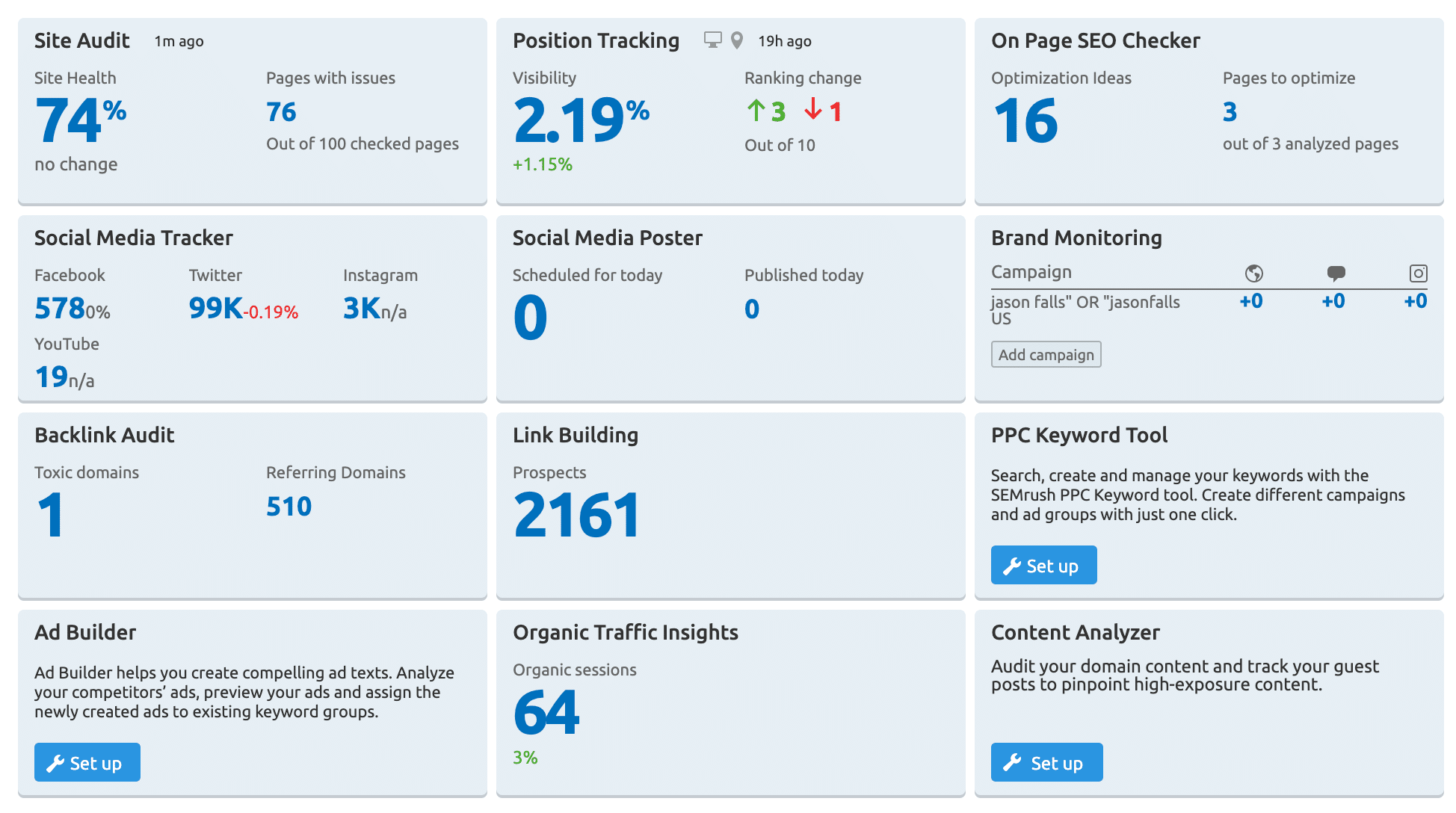
Task: Click the 2161 Prospects value
Action: 576,515
